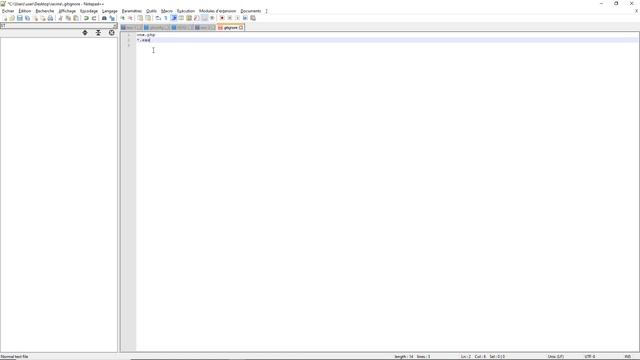Close the active document using the menu bar X
The image size is (640, 360).
tap(636, 11)
